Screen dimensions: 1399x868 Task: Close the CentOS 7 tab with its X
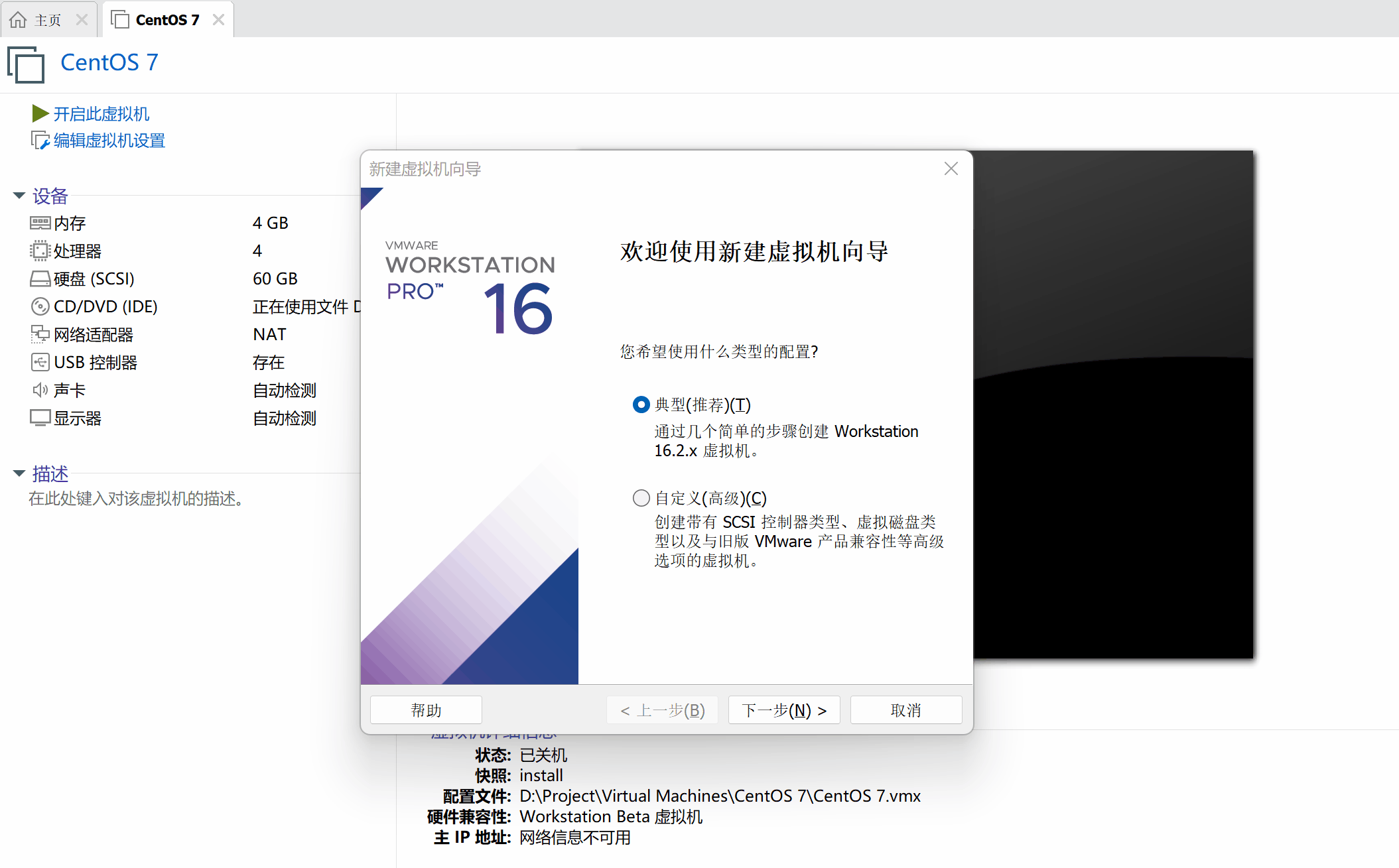218,20
